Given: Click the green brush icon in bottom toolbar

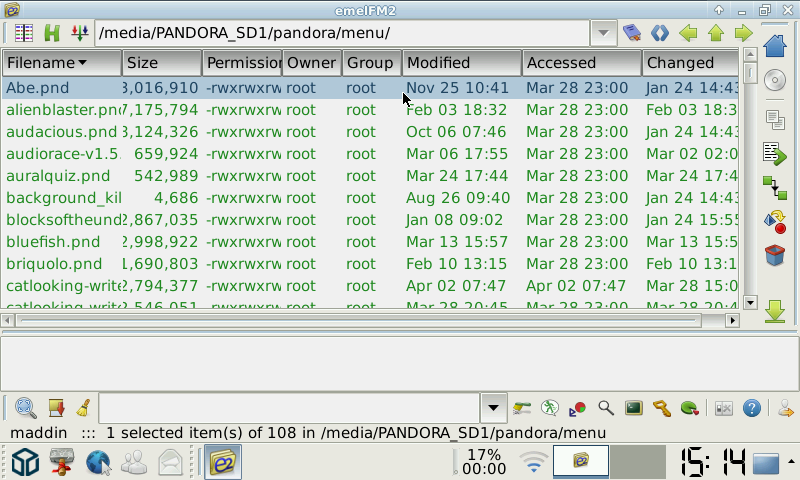Looking at the screenshot, I should click(x=522, y=408).
